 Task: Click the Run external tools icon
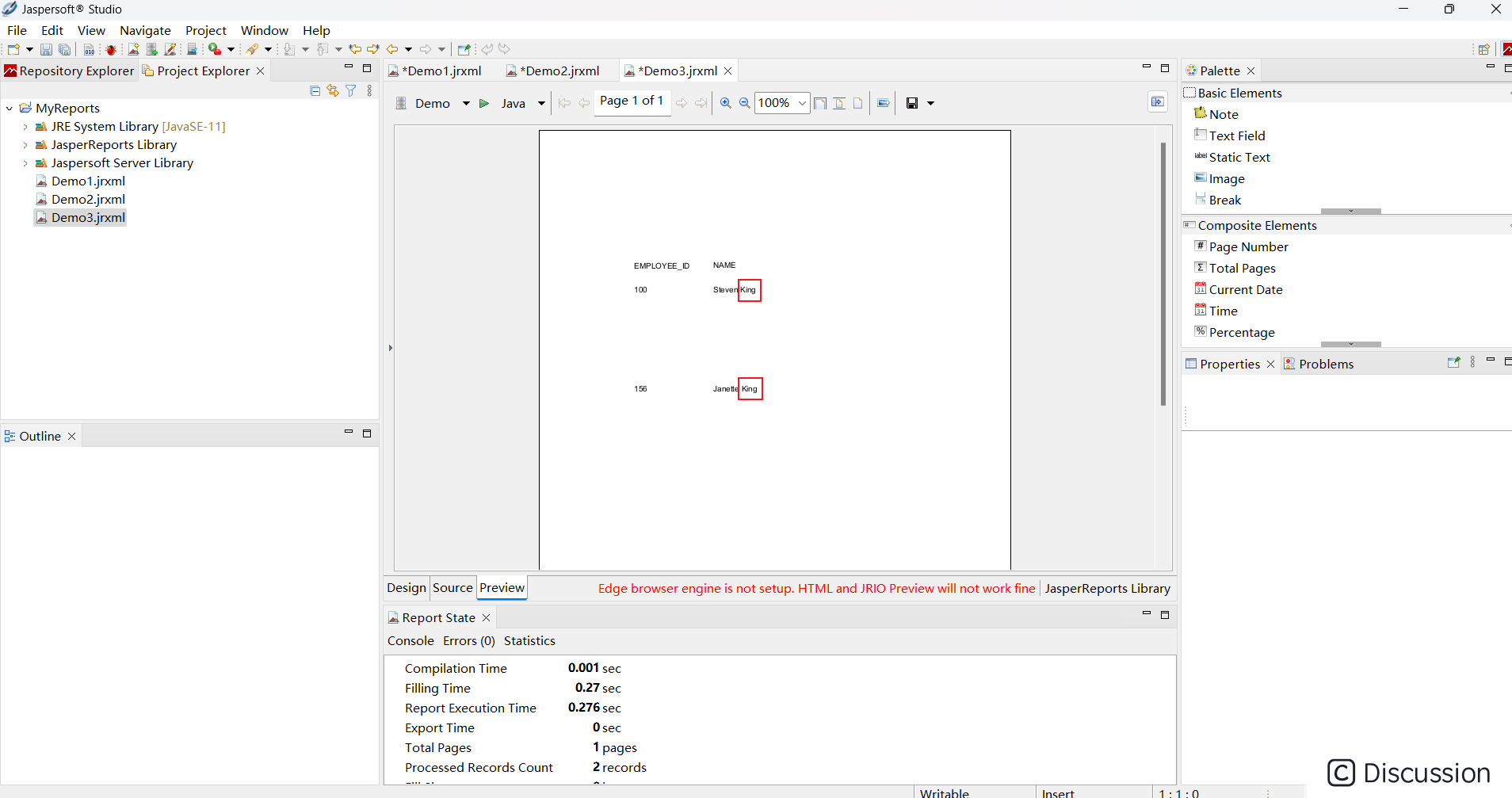click(214, 49)
